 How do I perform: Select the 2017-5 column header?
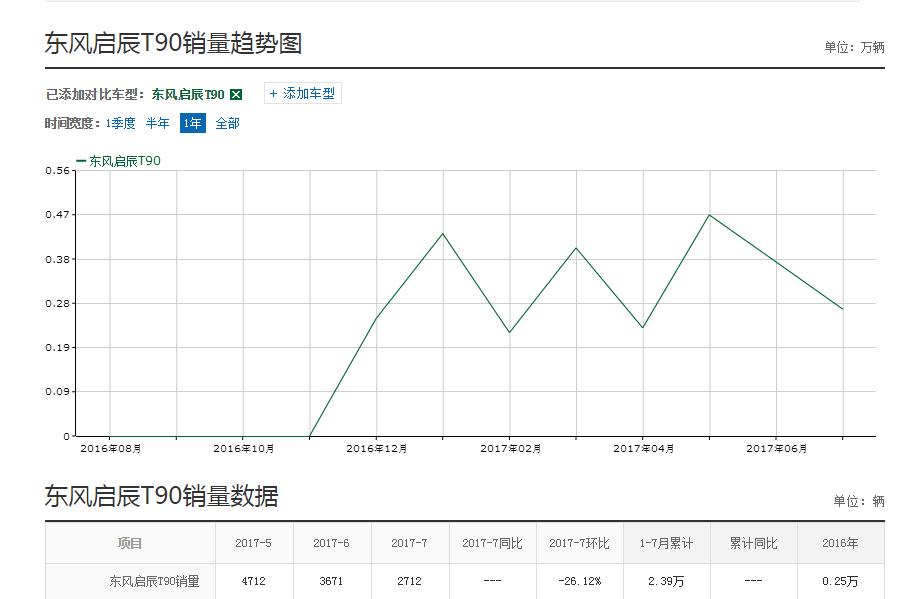point(254,542)
